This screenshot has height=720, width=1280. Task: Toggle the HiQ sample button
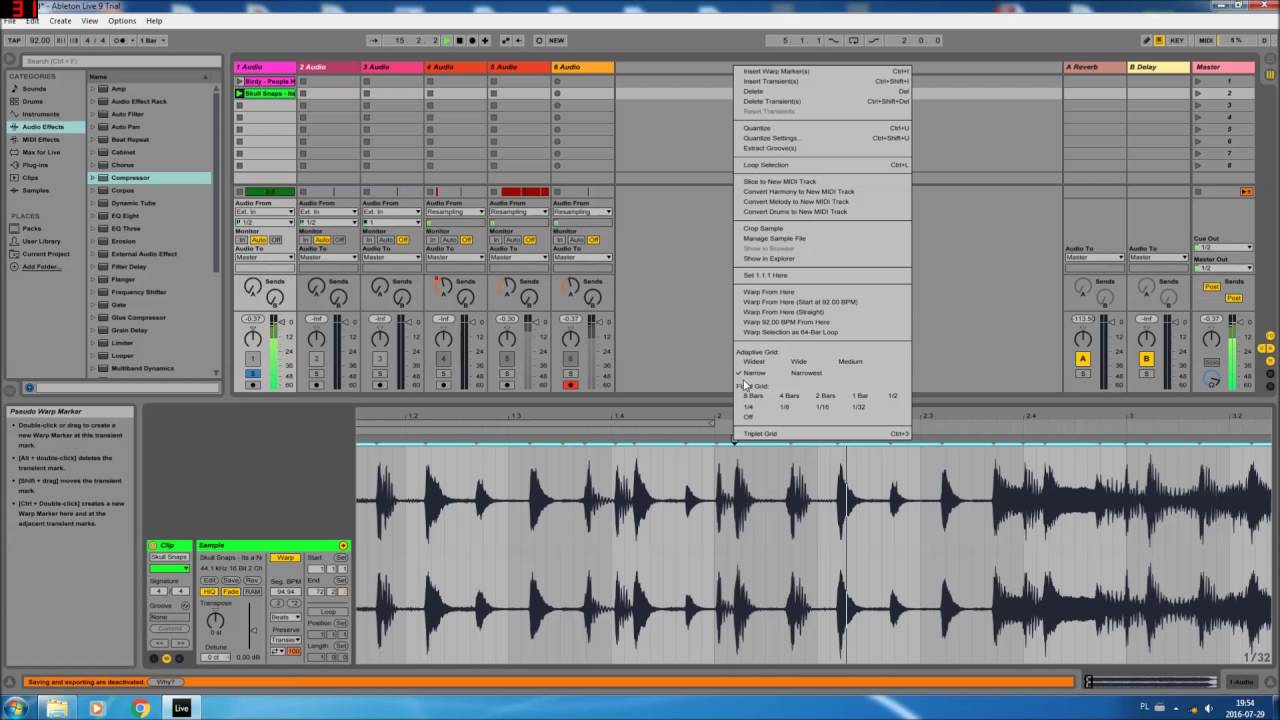(210, 592)
